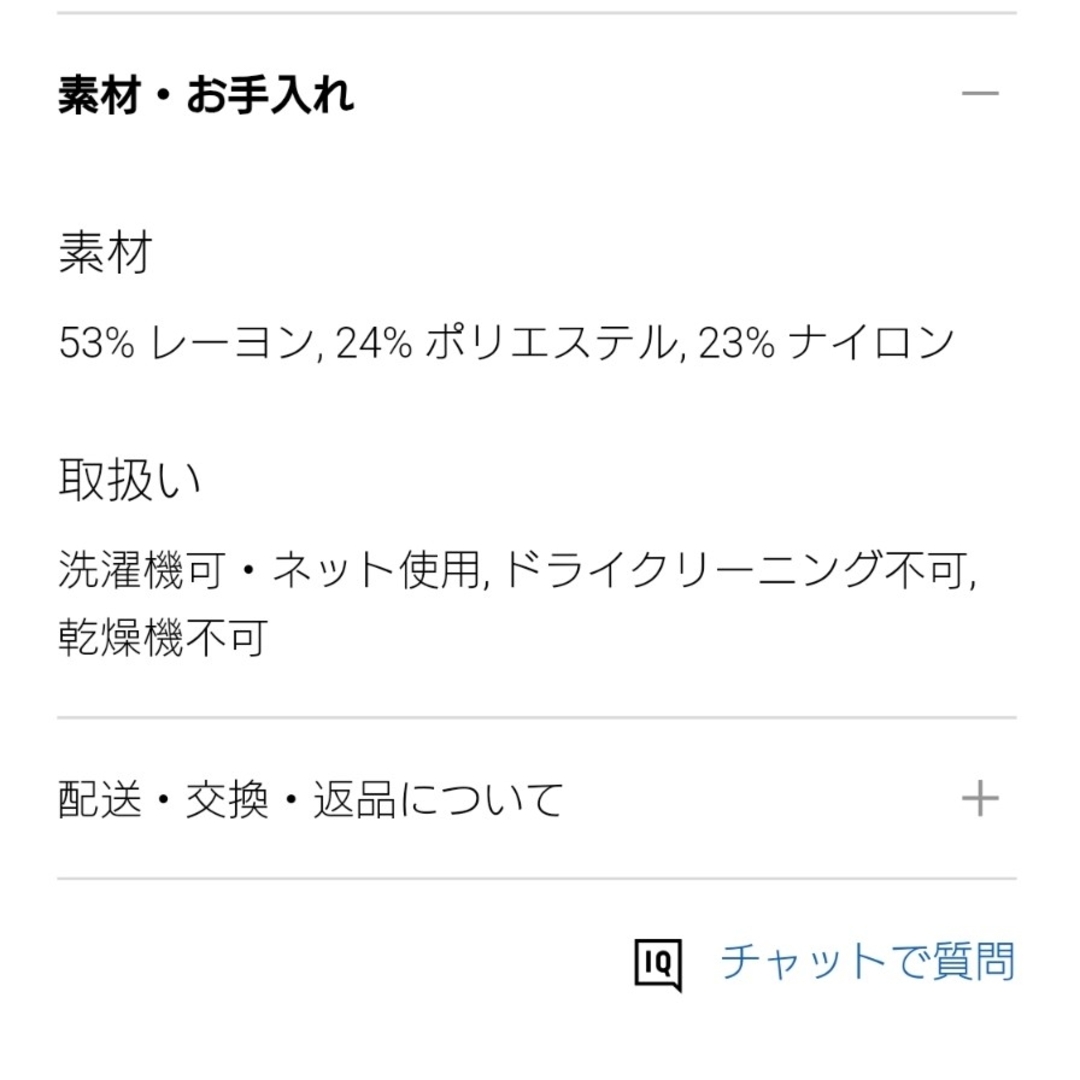The height and width of the screenshot is (1080, 1080).
Task: Open the IQ chat bubble icon
Action: point(658,964)
